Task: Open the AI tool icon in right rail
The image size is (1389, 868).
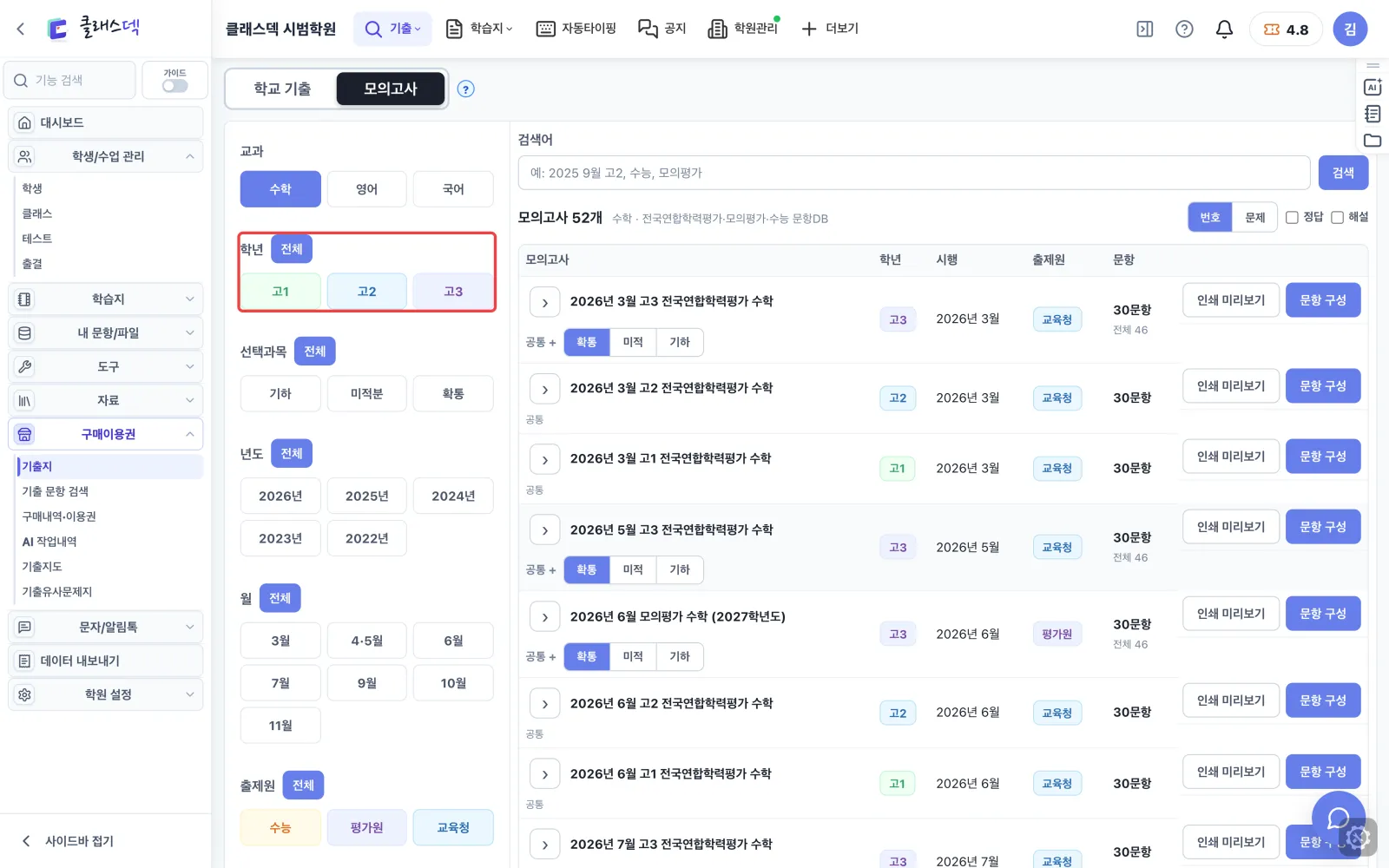Action: [x=1373, y=87]
